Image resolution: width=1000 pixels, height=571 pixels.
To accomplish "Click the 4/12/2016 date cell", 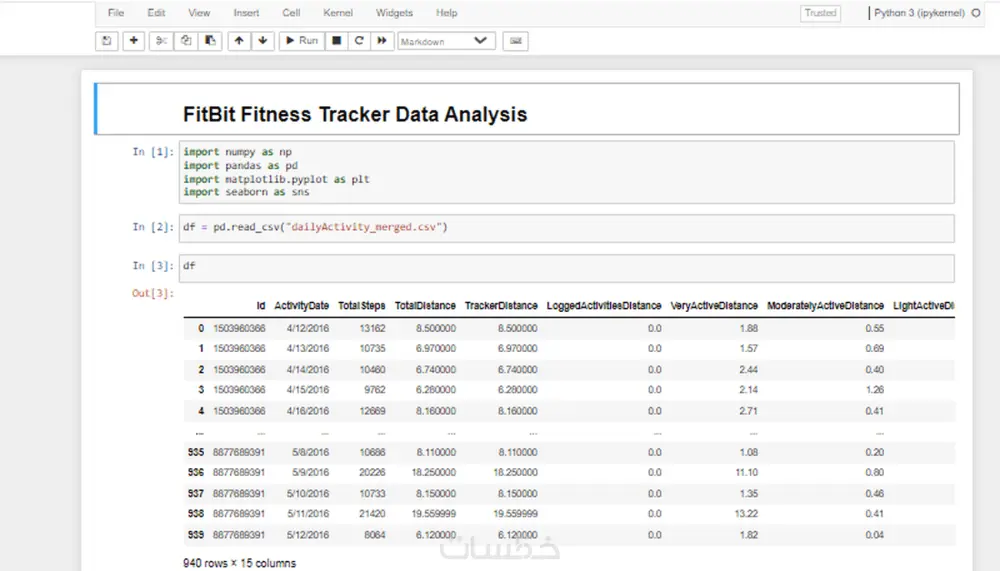I will click(x=308, y=328).
